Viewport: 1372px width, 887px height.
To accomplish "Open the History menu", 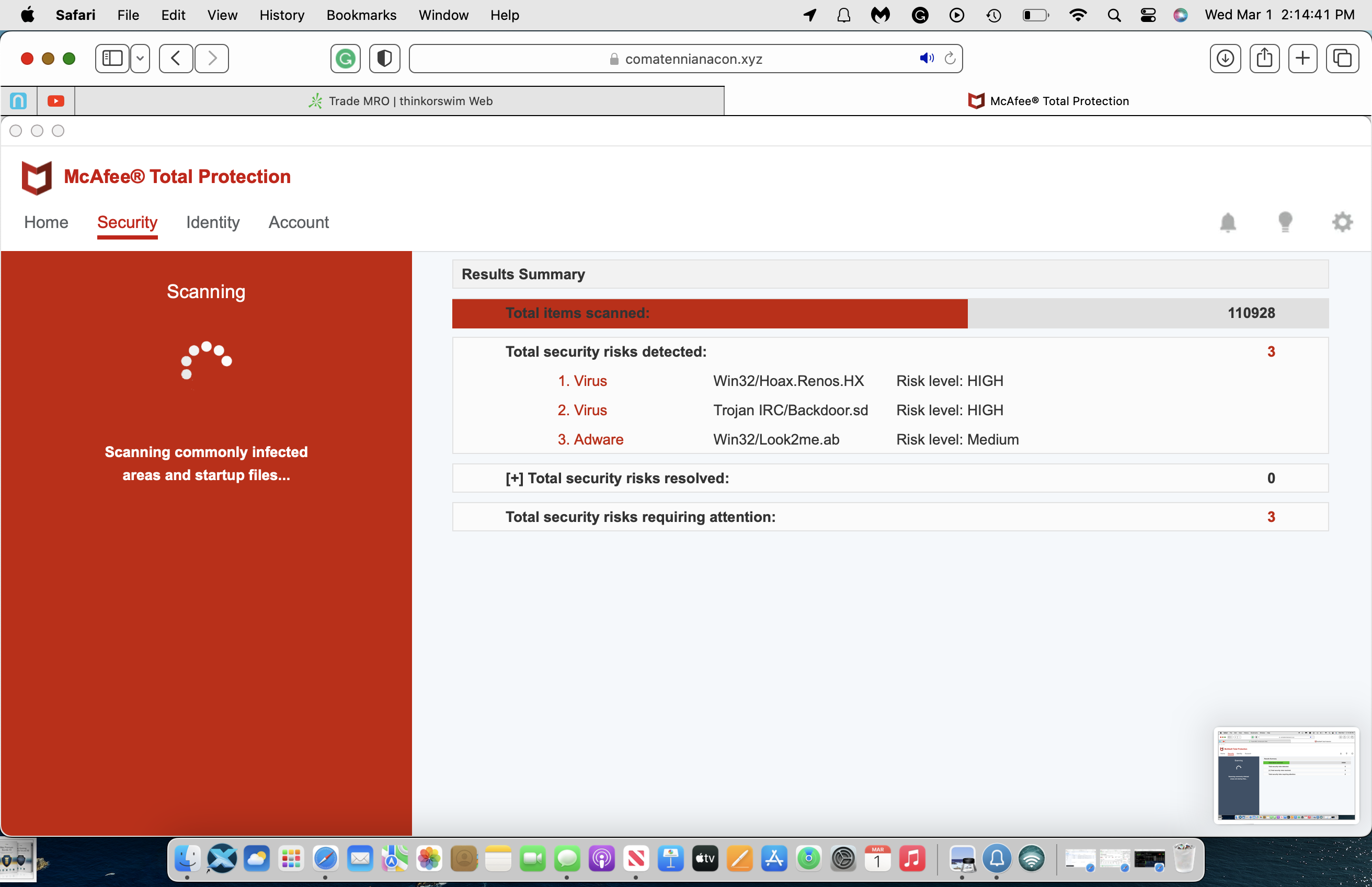I will click(x=281, y=16).
